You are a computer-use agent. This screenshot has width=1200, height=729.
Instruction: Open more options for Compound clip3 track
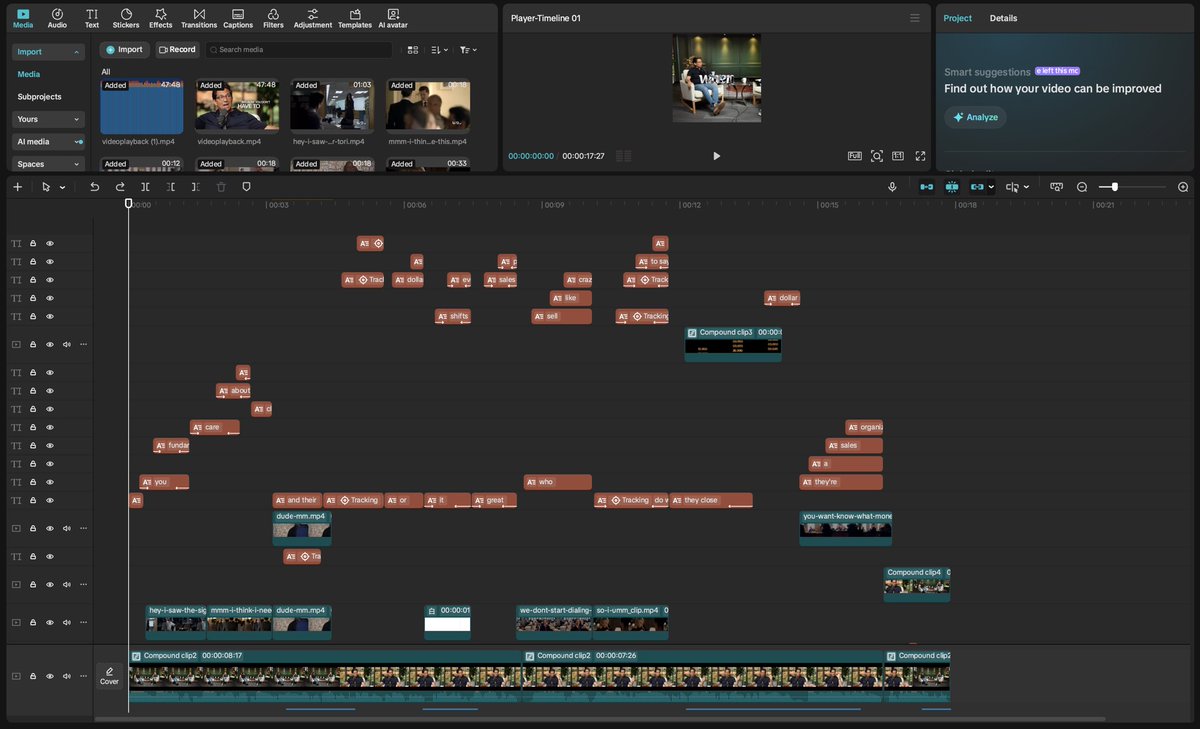coord(83,344)
